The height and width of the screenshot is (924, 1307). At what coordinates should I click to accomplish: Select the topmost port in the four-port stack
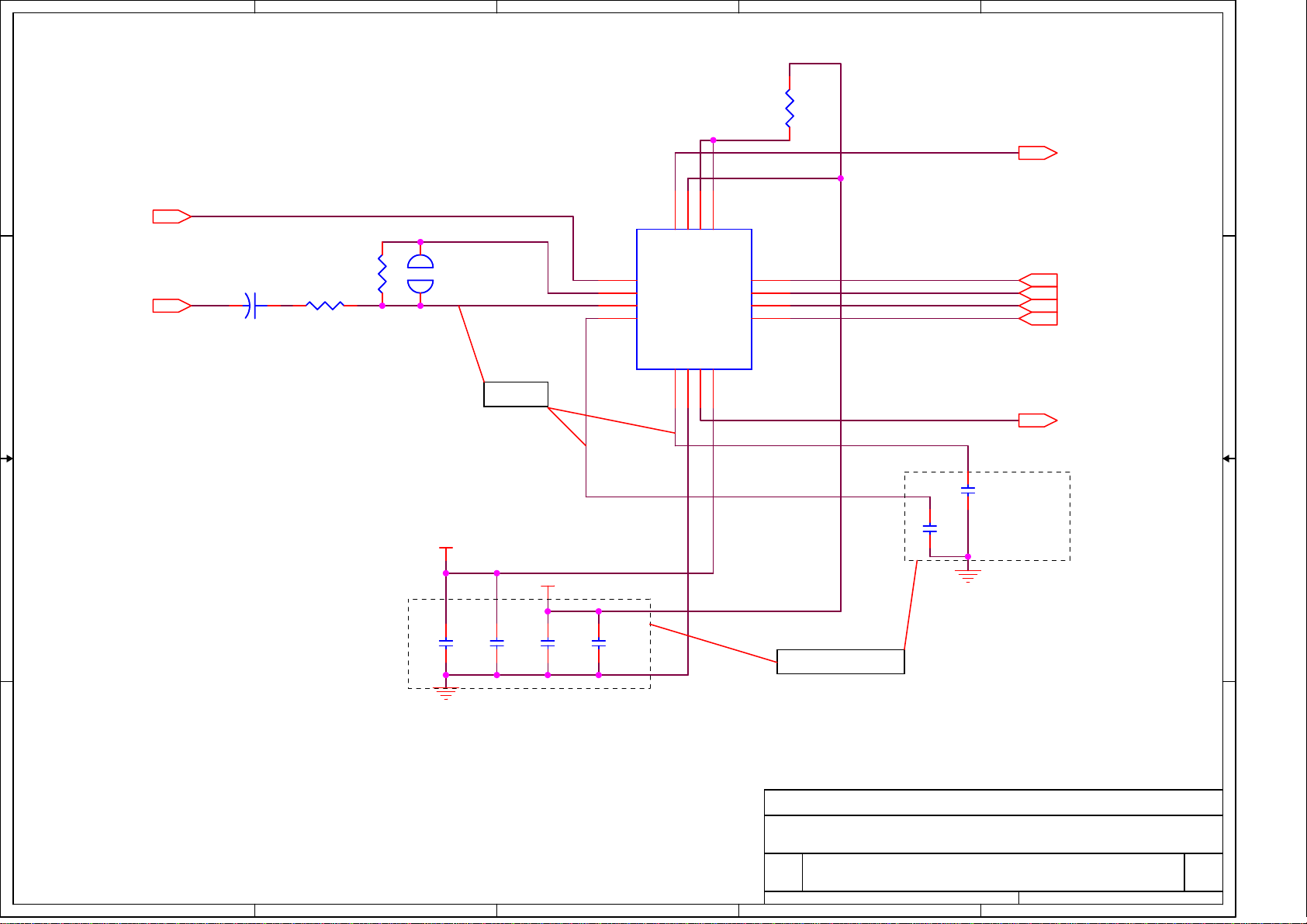pyautogui.click(x=1038, y=280)
